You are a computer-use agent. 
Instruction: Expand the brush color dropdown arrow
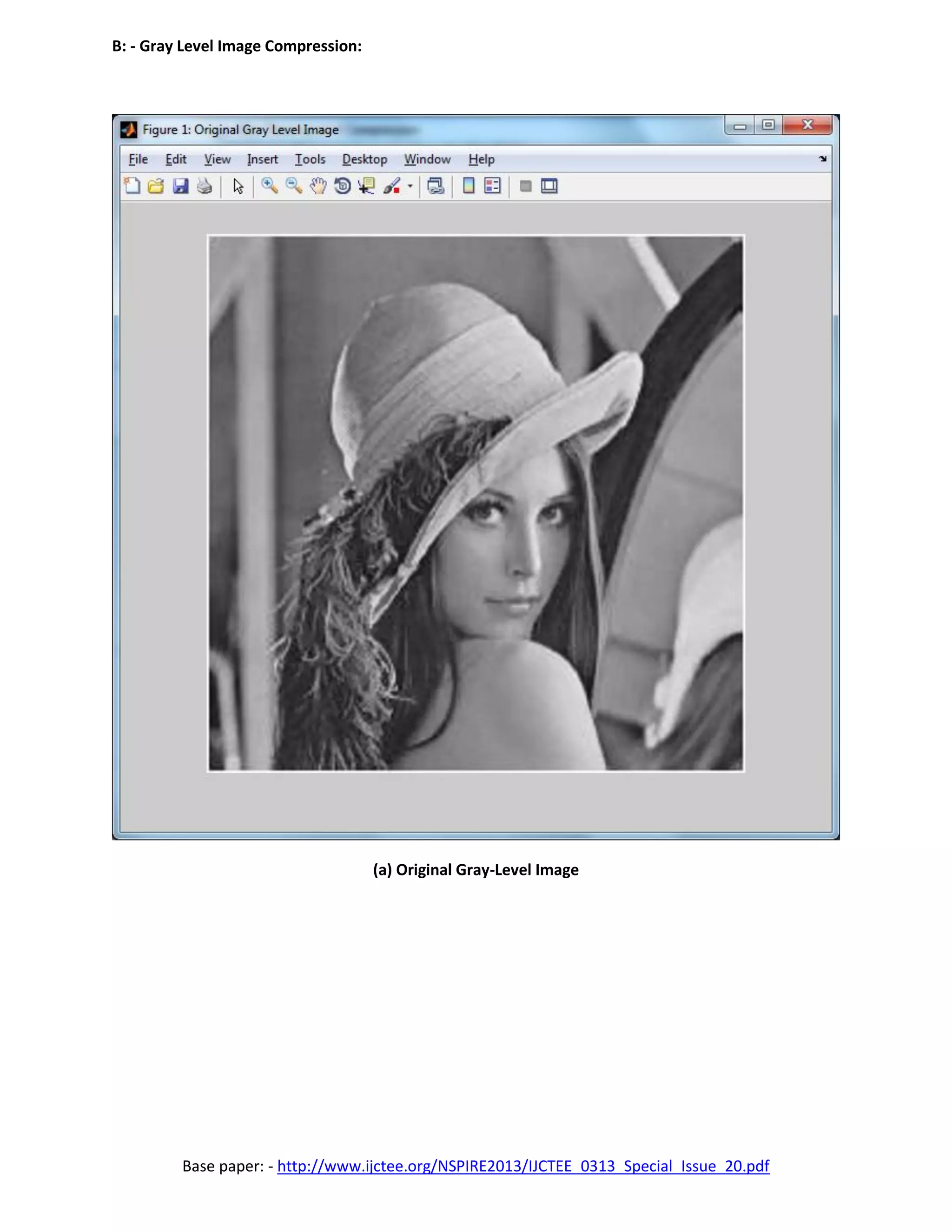click(x=410, y=186)
